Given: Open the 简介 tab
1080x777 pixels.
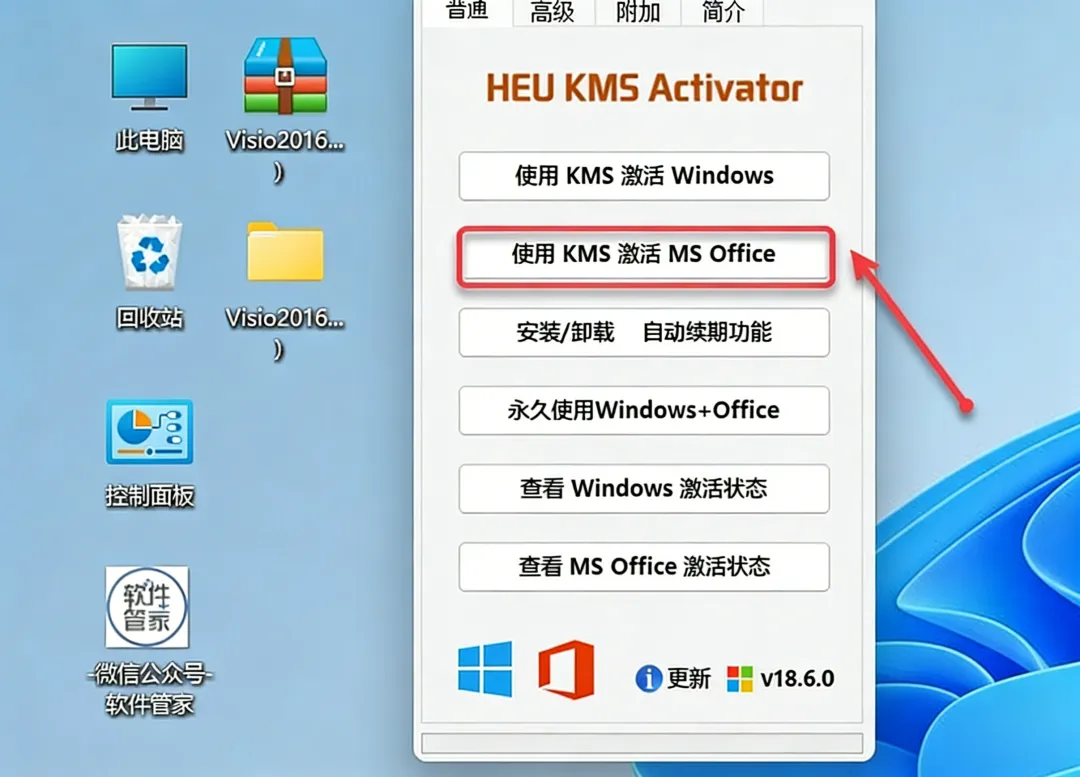Looking at the screenshot, I should (x=723, y=12).
